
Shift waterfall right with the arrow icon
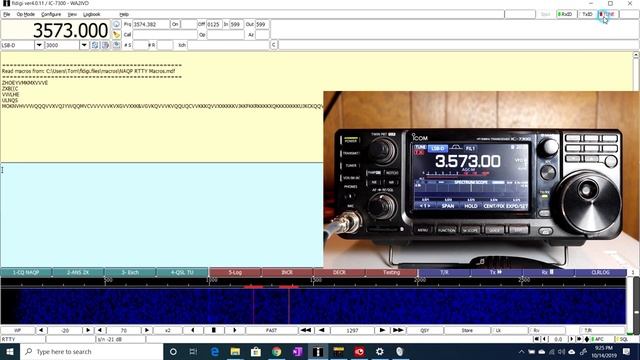click(x=235, y=330)
